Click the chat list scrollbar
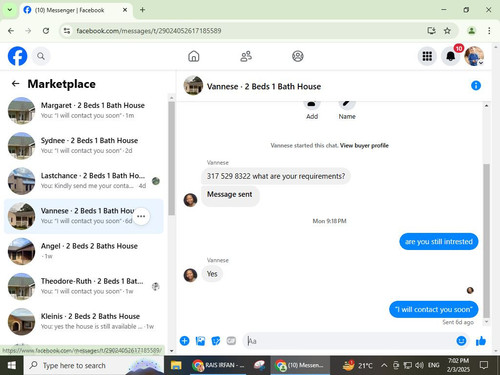The image size is (500, 375). click(171, 159)
